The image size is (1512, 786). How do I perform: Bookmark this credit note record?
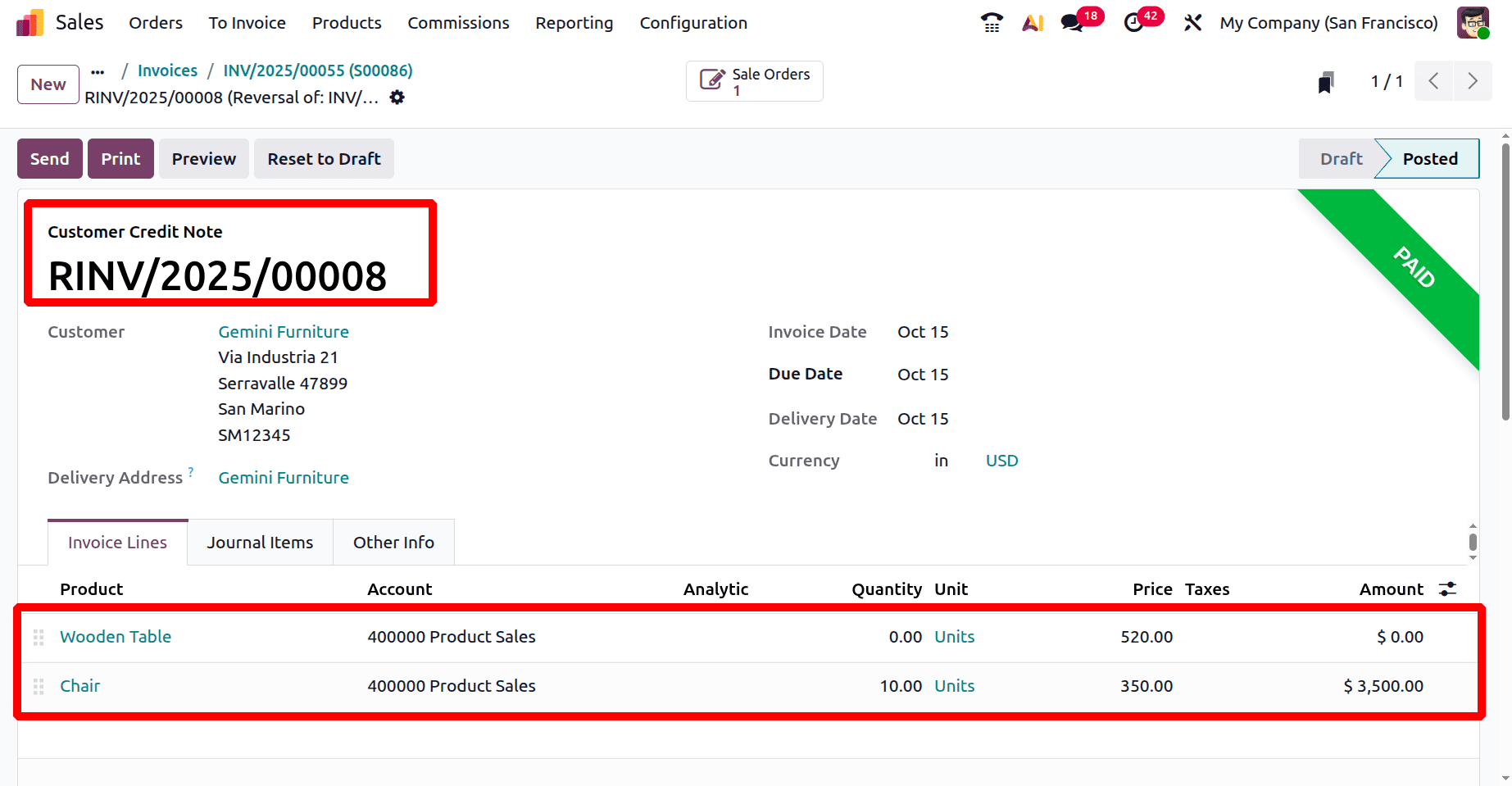(x=1326, y=81)
